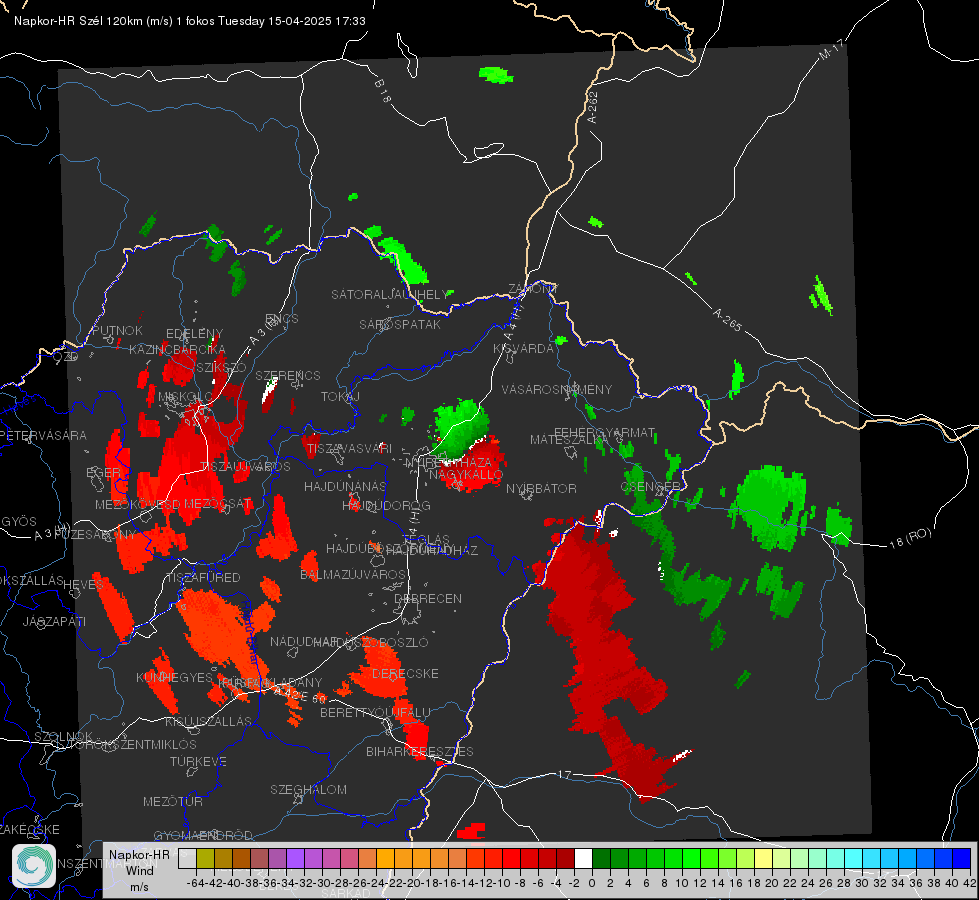979x900 pixels.
Task: Click the radar title text with timestamp
Action: point(190,21)
